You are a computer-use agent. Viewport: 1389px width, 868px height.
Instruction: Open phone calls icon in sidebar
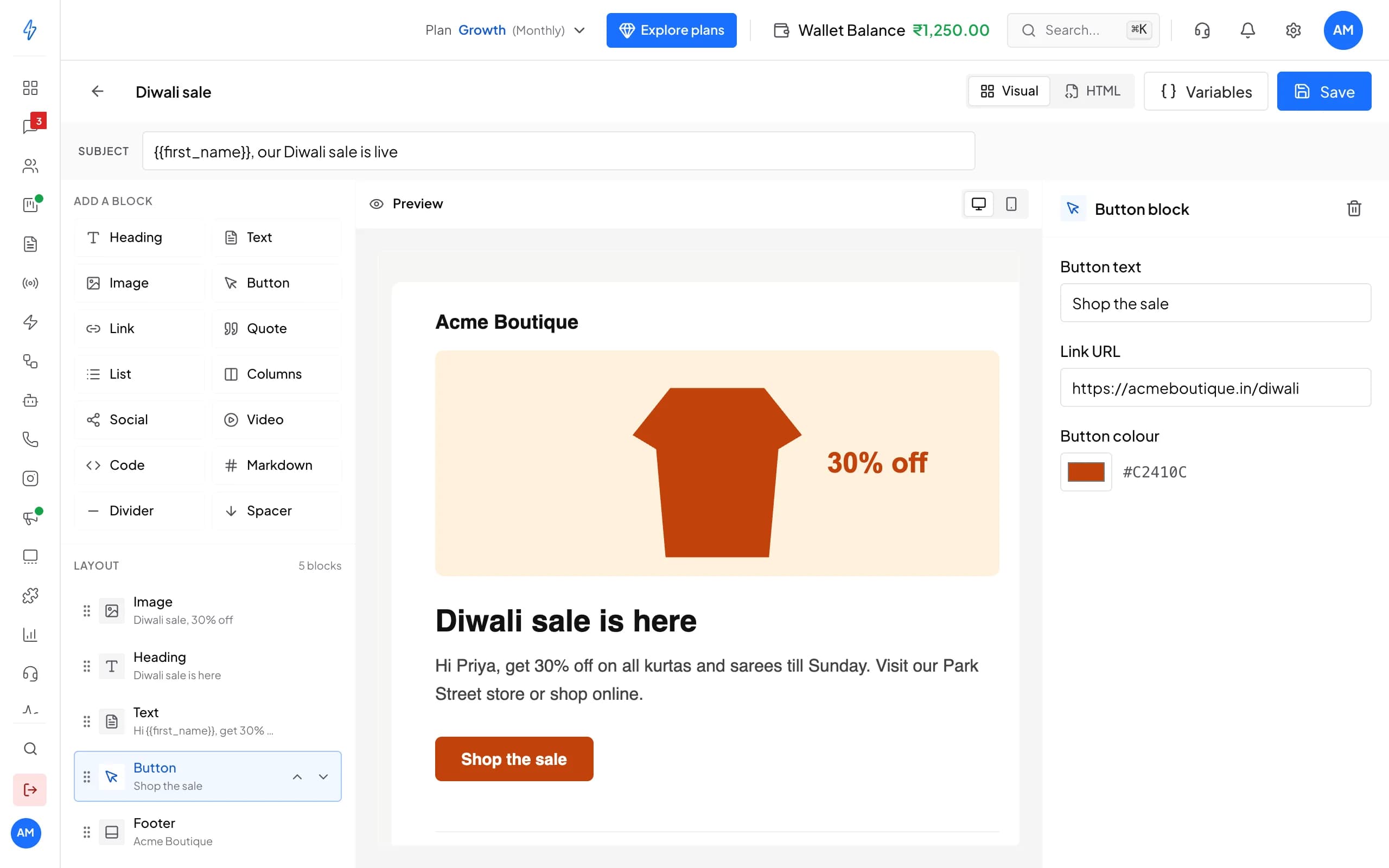pos(30,439)
